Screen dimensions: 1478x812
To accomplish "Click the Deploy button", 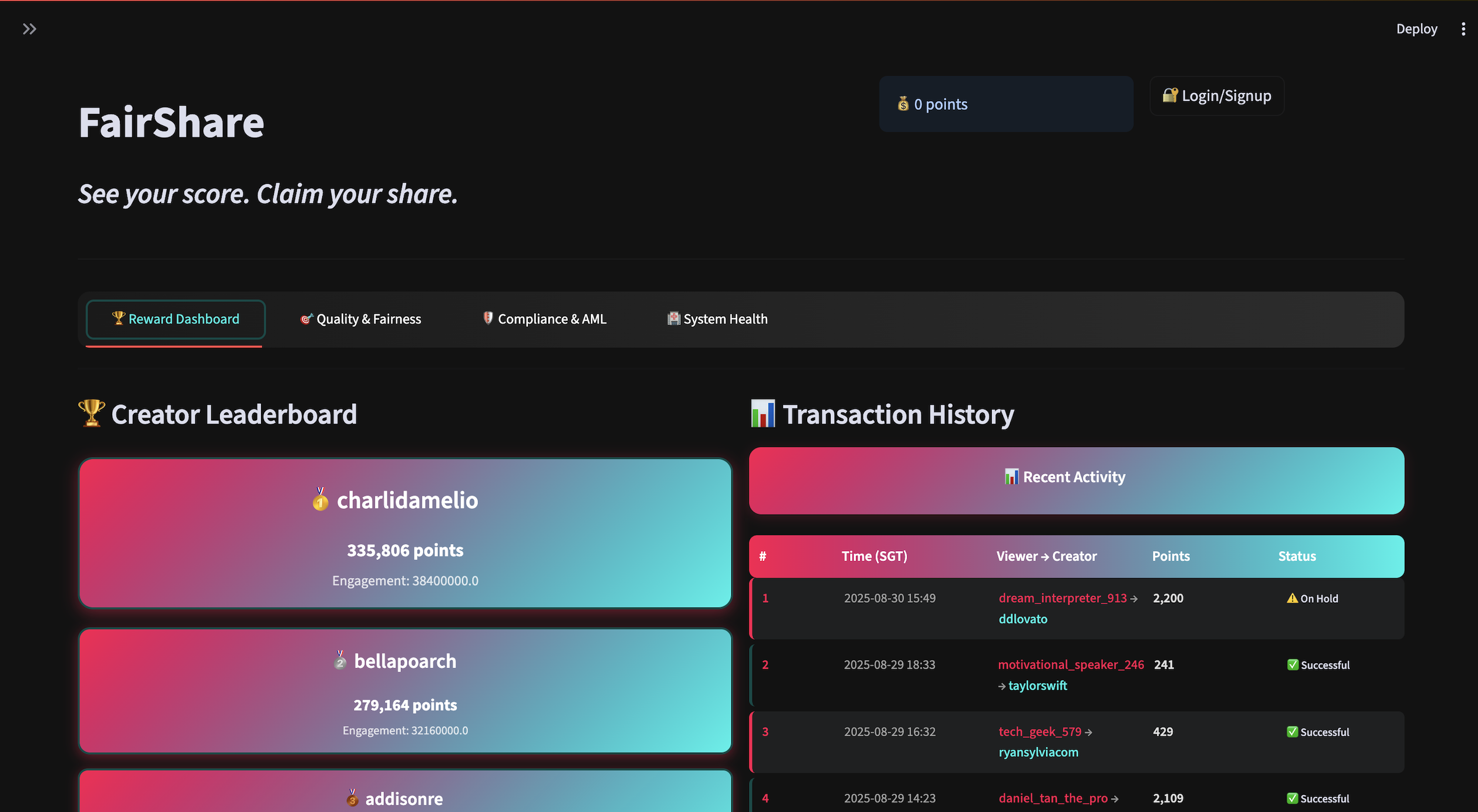I will click(x=1416, y=29).
